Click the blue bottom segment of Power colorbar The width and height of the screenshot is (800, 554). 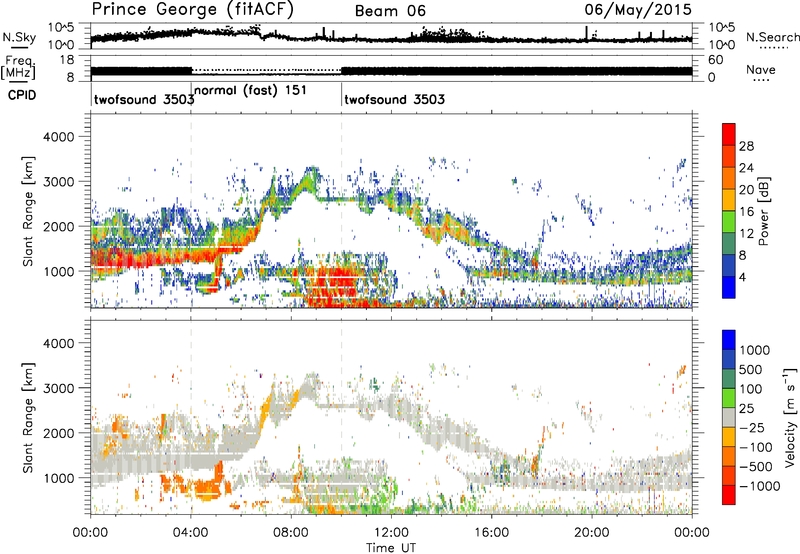(x=729, y=287)
